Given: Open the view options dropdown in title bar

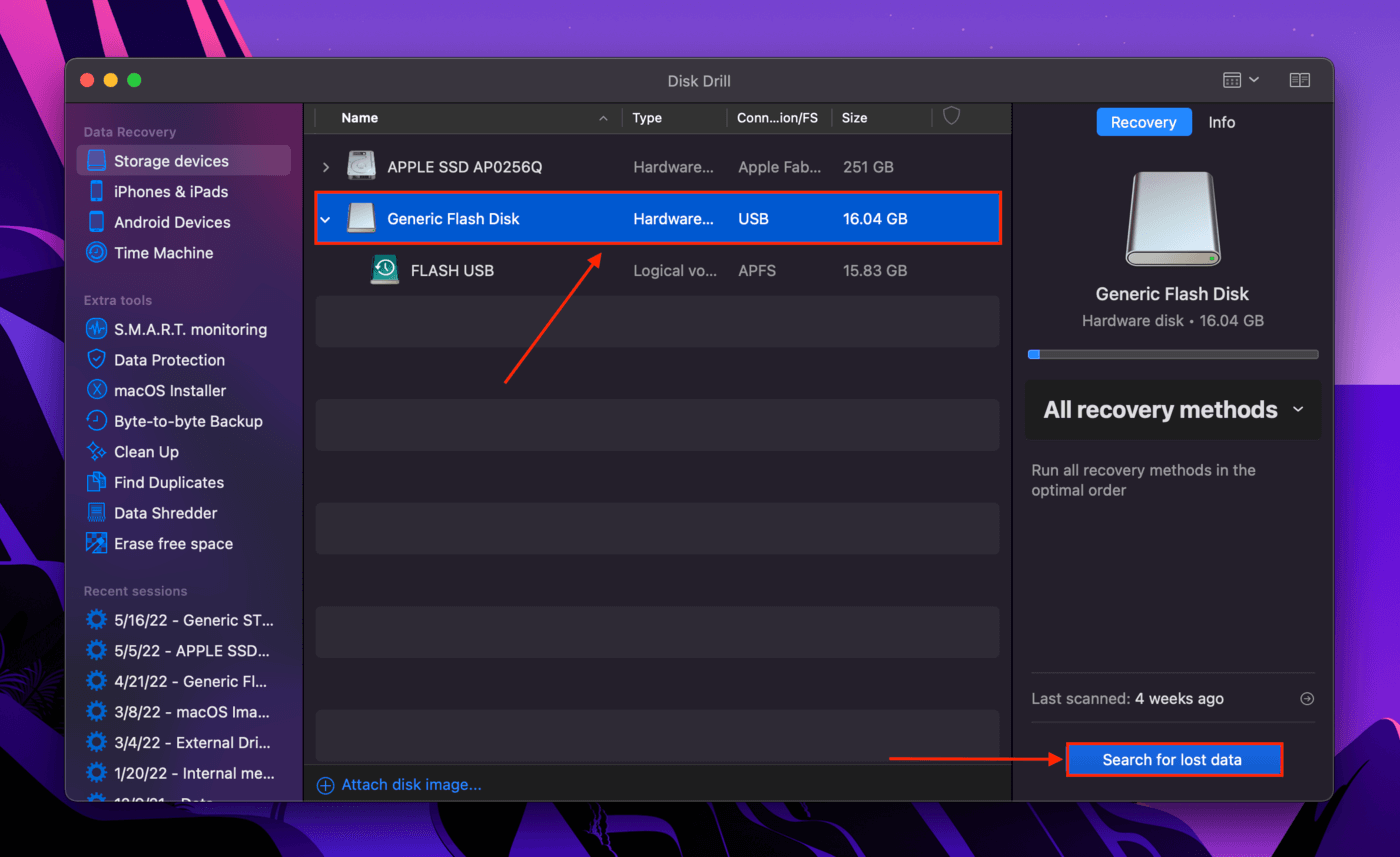Looking at the screenshot, I should pos(1240,80).
